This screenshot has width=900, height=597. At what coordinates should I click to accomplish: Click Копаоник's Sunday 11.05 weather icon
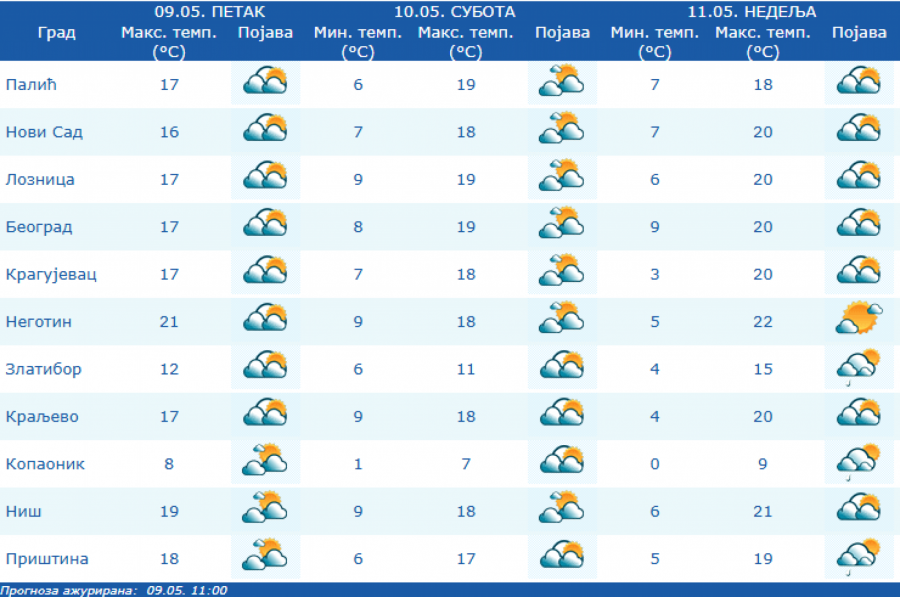pos(859,463)
